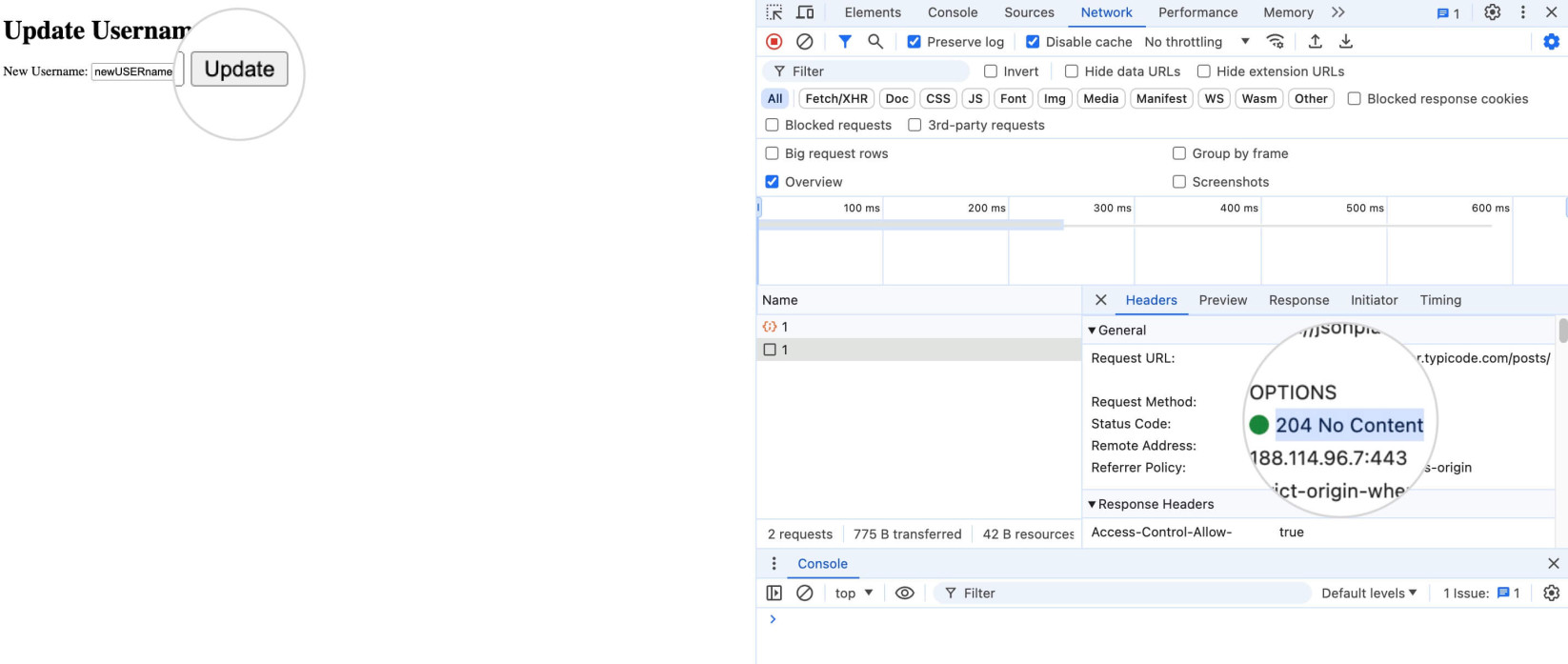
Task: Clear the console icon in drawer
Action: (805, 594)
